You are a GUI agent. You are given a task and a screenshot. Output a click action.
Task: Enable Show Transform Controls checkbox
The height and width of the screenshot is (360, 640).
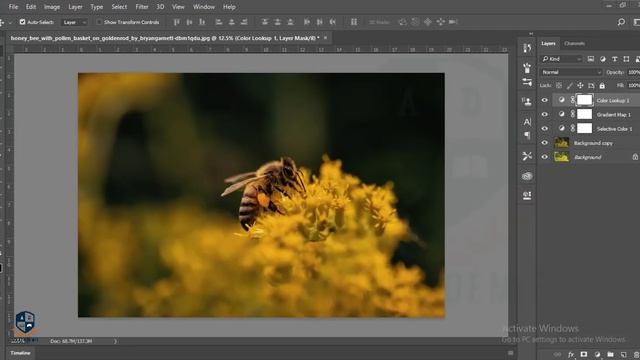click(x=99, y=22)
